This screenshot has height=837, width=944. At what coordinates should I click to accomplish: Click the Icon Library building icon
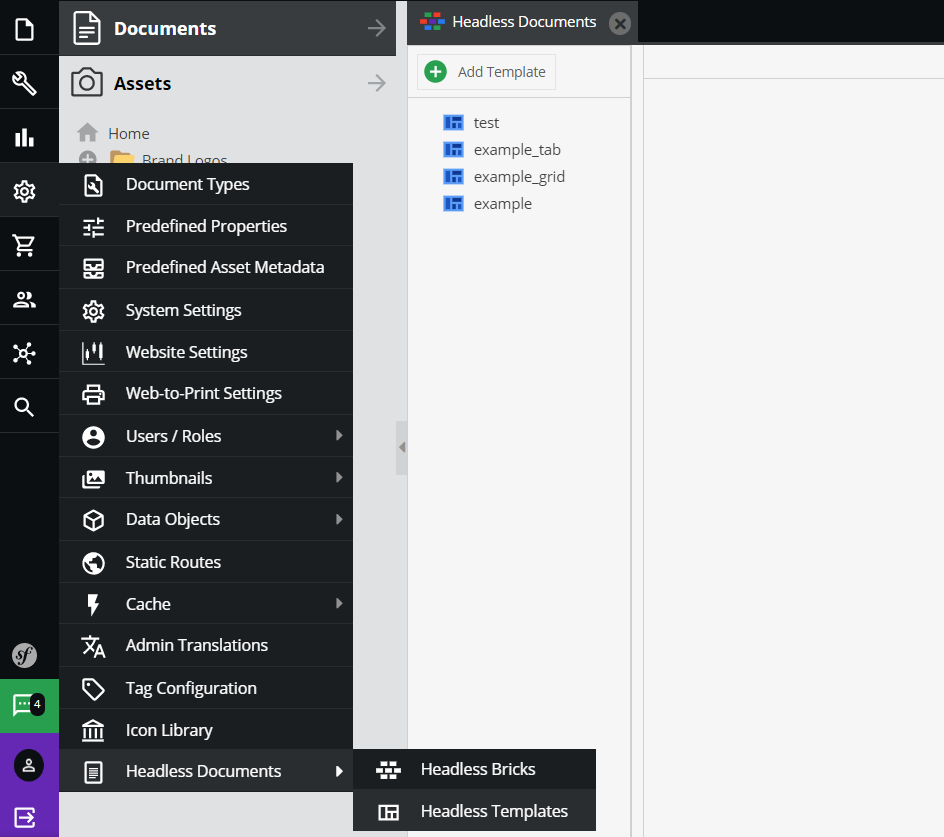click(x=93, y=731)
